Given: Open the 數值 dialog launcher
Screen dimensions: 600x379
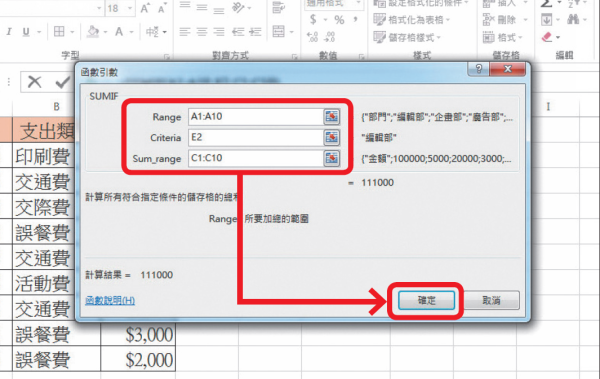Looking at the screenshot, I should tap(362, 57).
